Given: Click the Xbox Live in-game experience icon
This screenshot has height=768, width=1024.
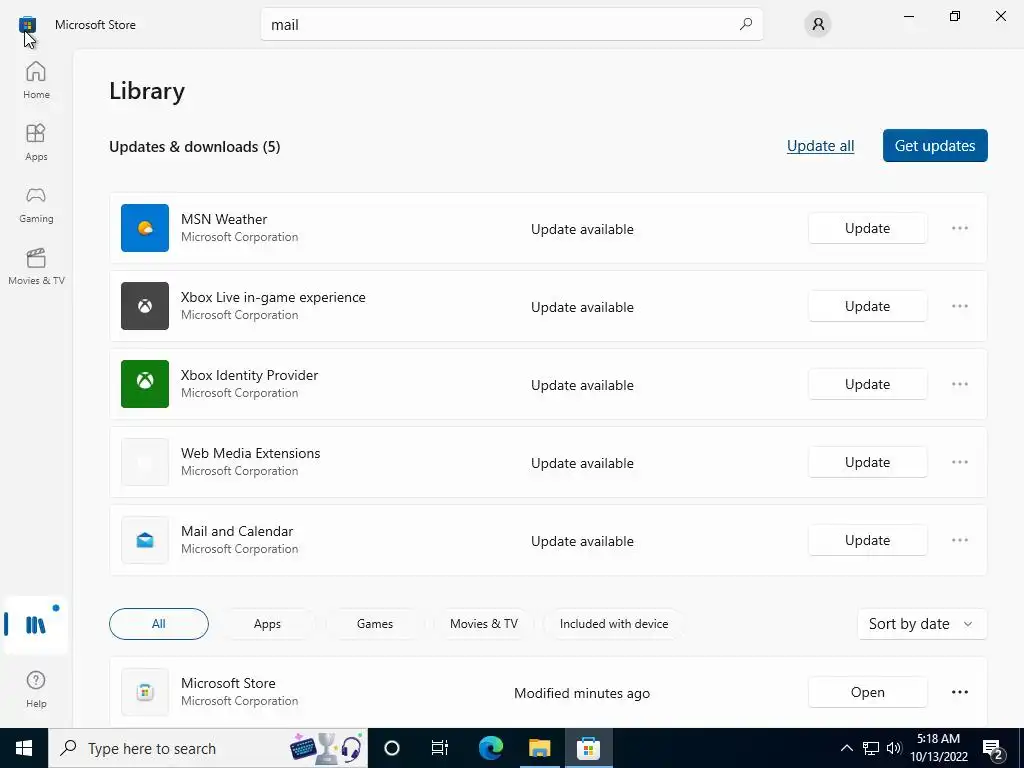Looking at the screenshot, I should coord(145,306).
